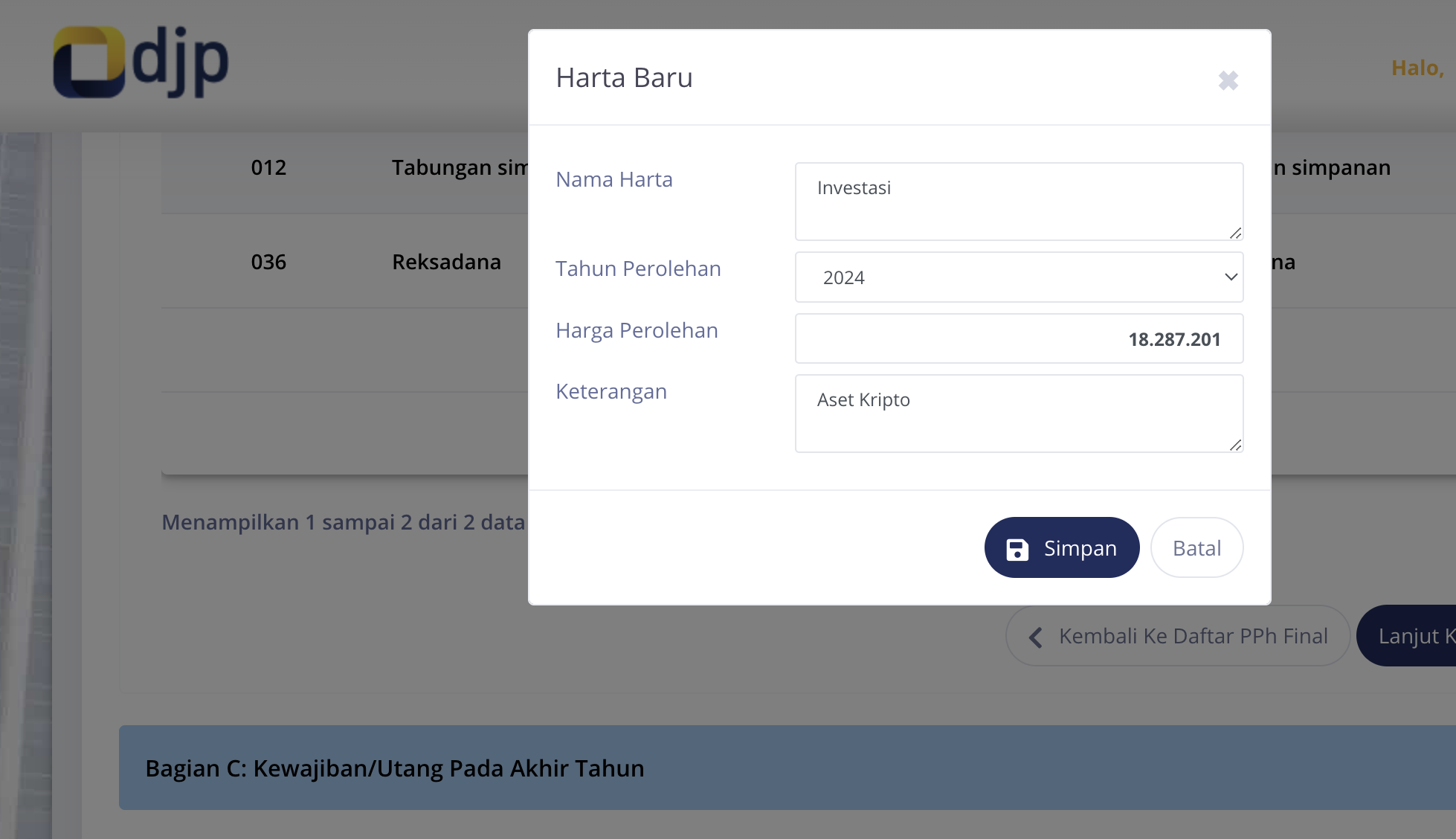Image resolution: width=1456 pixels, height=839 pixels.
Task: Click the floppy disk save icon in Simpan
Action: pos(1017,549)
